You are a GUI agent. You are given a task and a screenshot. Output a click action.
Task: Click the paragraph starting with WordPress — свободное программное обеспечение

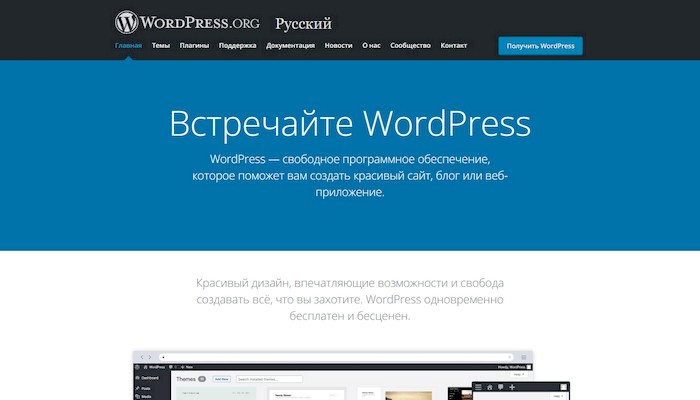pyautogui.click(x=350, y=175)
